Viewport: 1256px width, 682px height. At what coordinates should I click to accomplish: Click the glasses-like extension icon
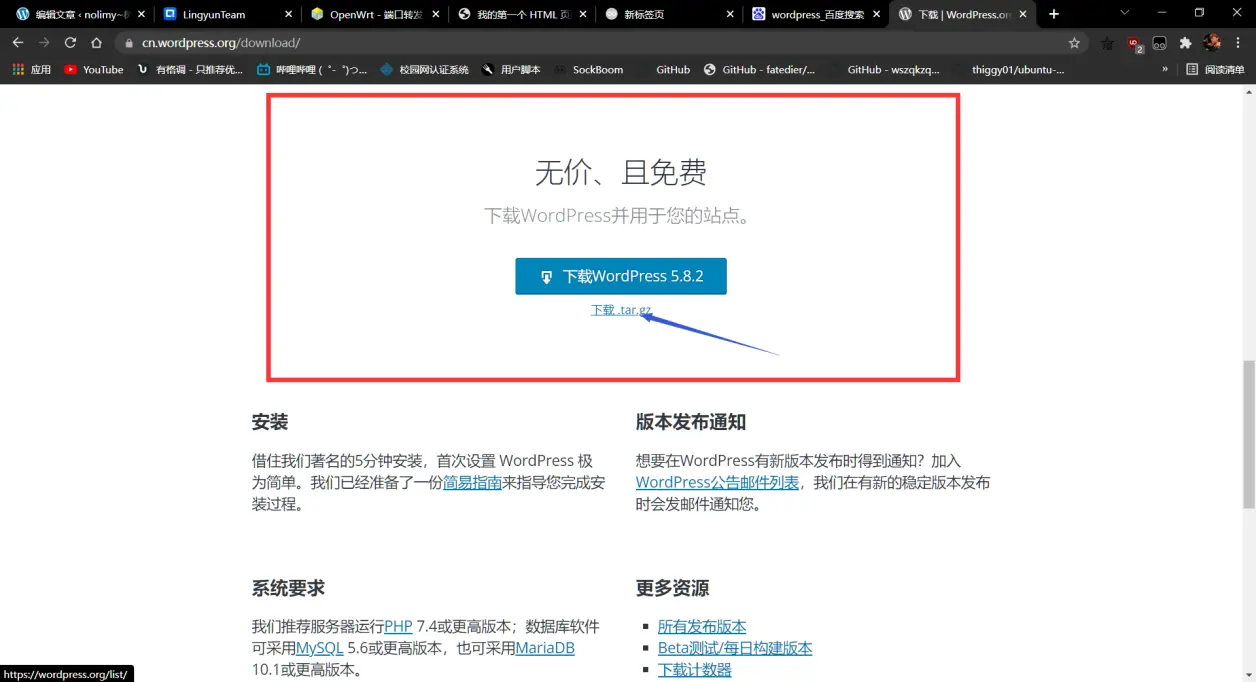1160,43
